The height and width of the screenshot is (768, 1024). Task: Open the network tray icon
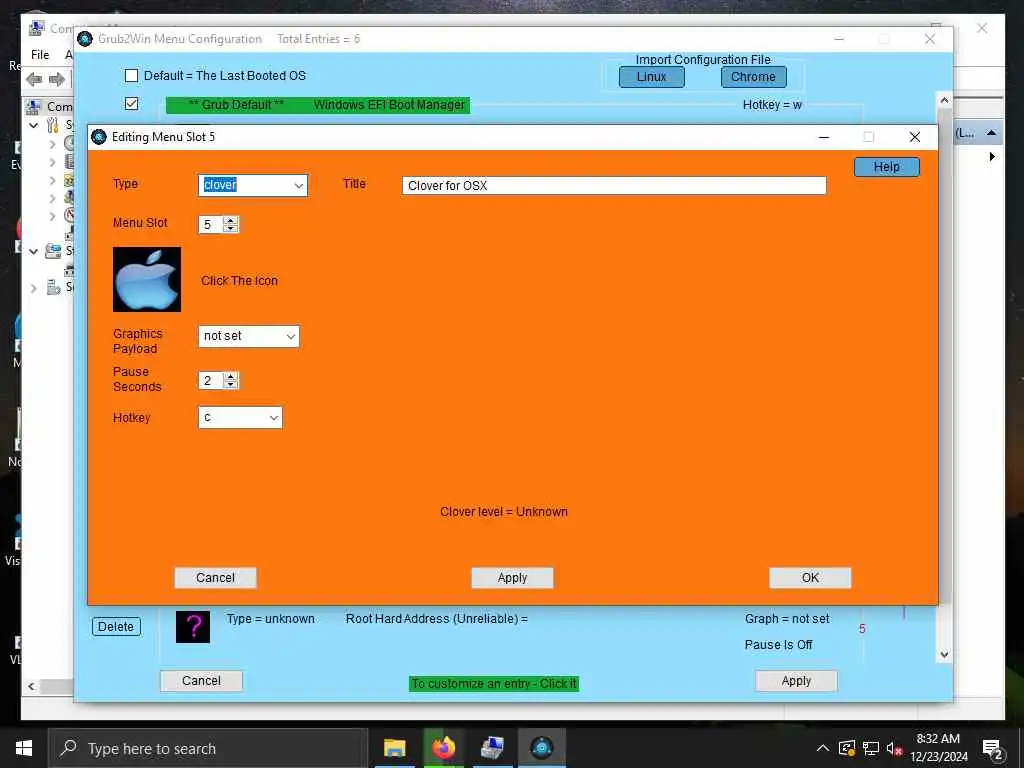click(x=871, y=748)
